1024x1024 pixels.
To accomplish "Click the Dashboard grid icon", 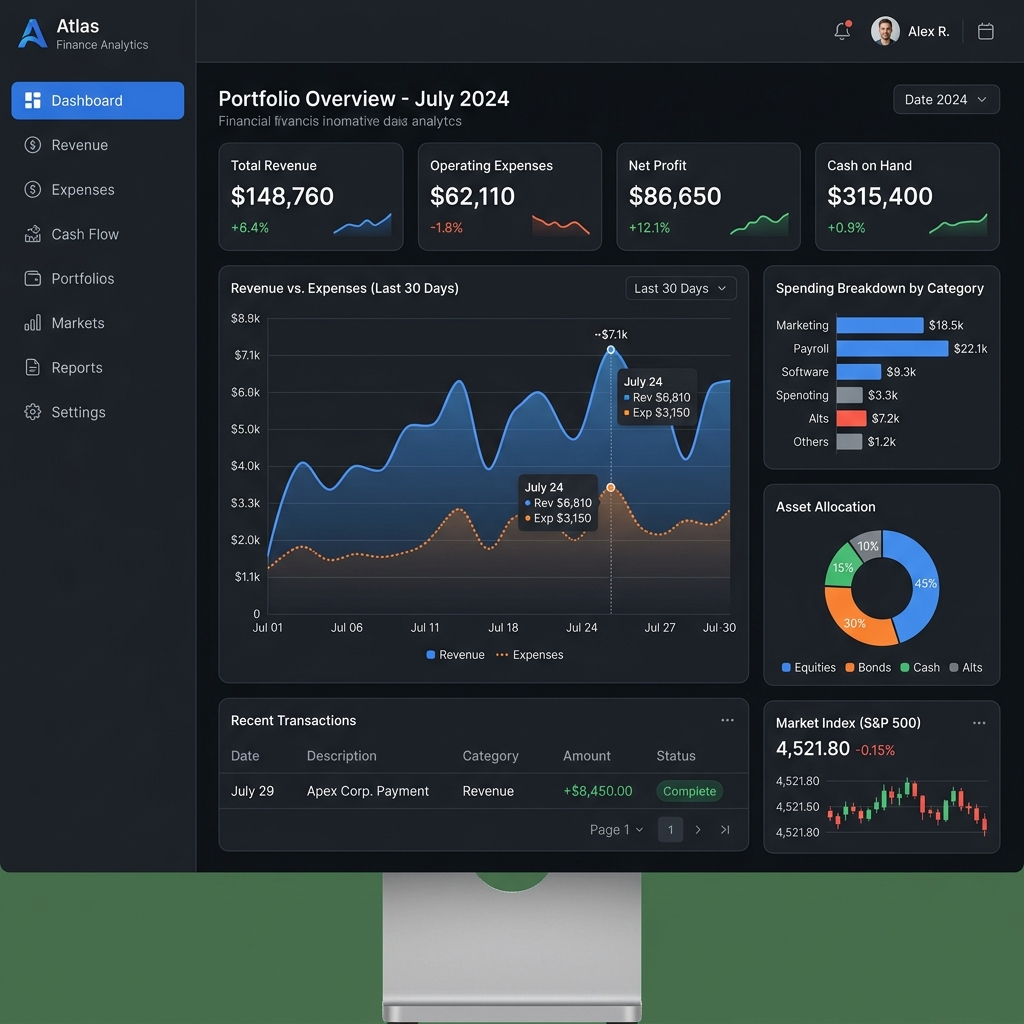I will coord(33,100).
